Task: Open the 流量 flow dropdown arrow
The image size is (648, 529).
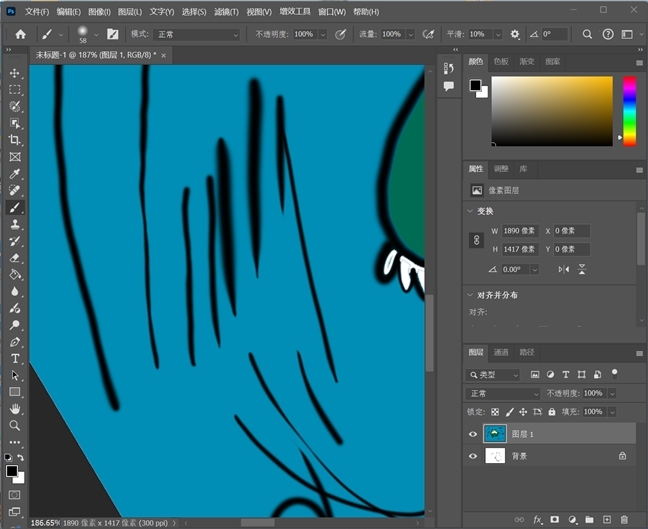Action: 410,35
